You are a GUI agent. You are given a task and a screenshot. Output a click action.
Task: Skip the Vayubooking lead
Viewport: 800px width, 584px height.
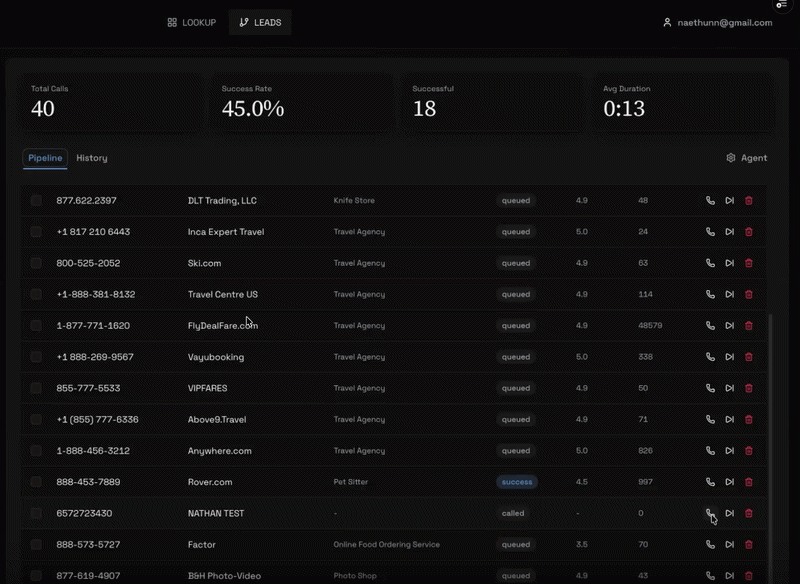pos(730,357)
